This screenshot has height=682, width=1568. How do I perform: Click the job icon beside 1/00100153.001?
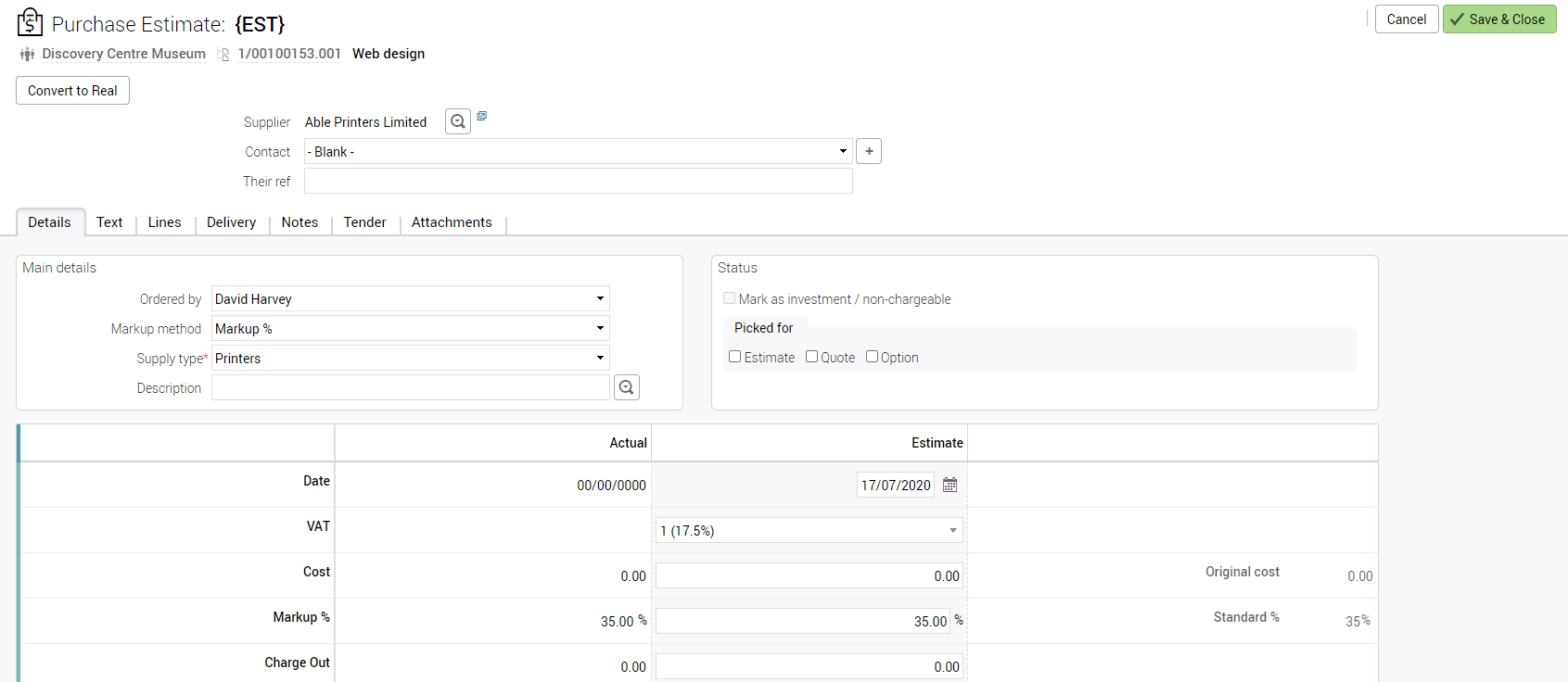[x=223, y=55]
